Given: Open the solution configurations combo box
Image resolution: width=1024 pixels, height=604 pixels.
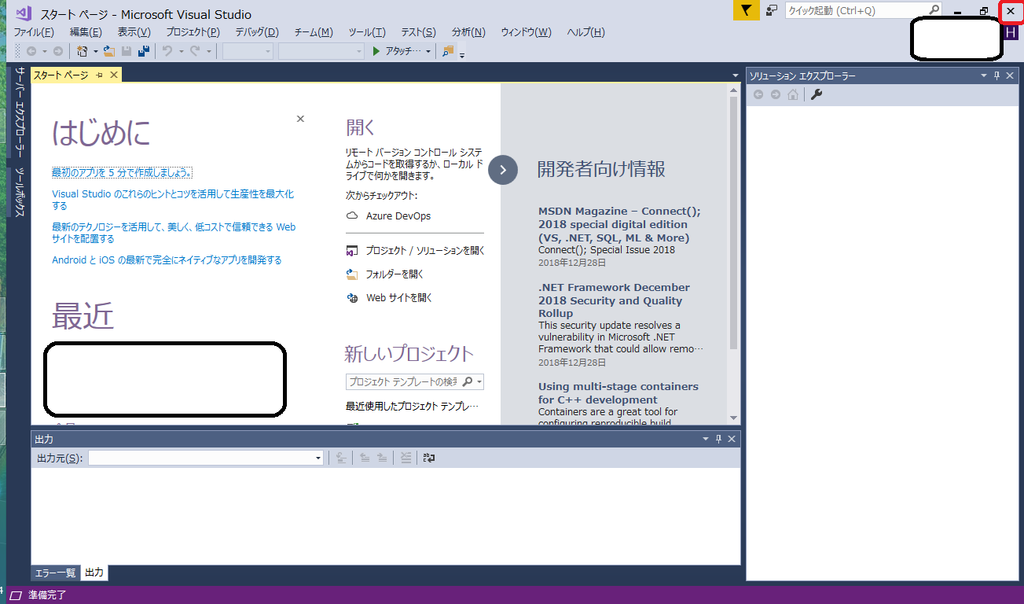Looking at the screenshot, I should [x=248, y=51].
